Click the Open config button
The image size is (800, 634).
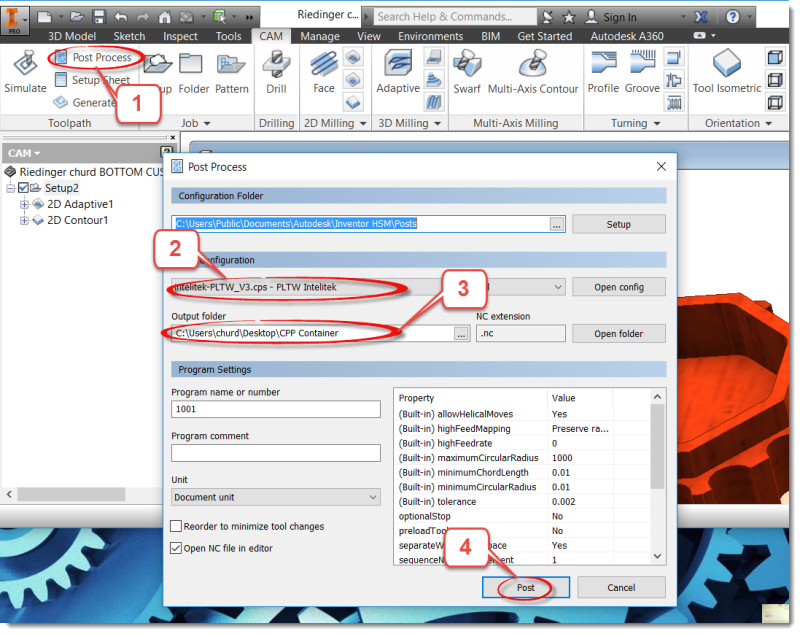coord(618,287)
